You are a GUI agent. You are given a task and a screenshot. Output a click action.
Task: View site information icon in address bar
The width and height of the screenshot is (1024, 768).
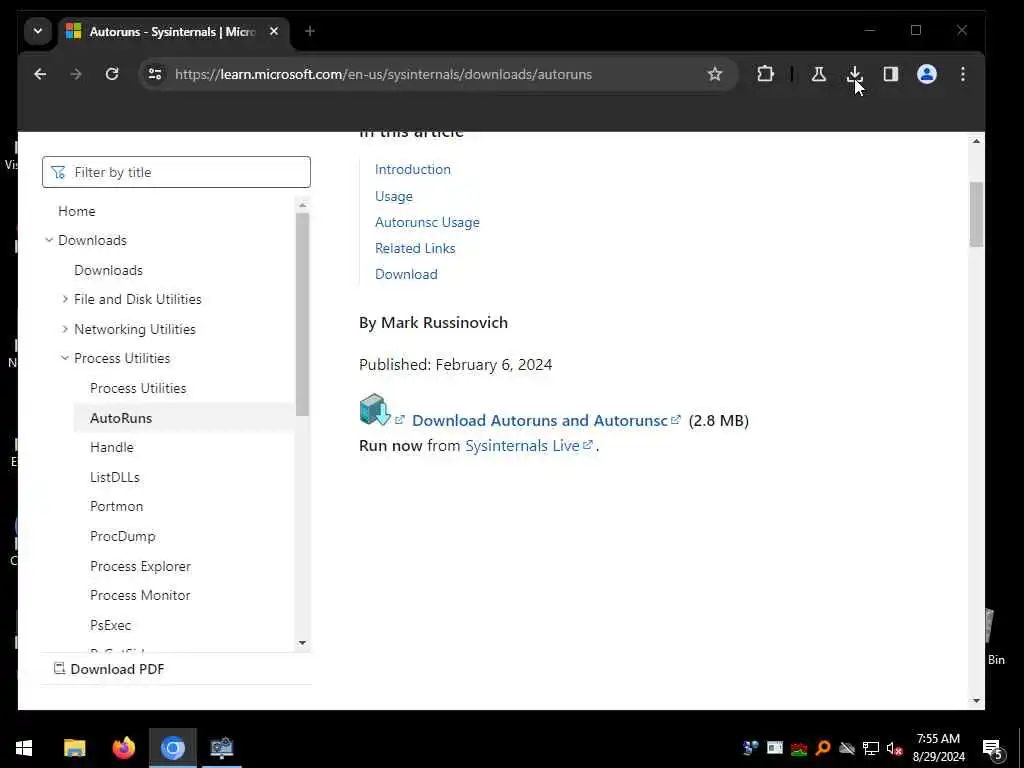pyautogui.click(x=155, y=74)
